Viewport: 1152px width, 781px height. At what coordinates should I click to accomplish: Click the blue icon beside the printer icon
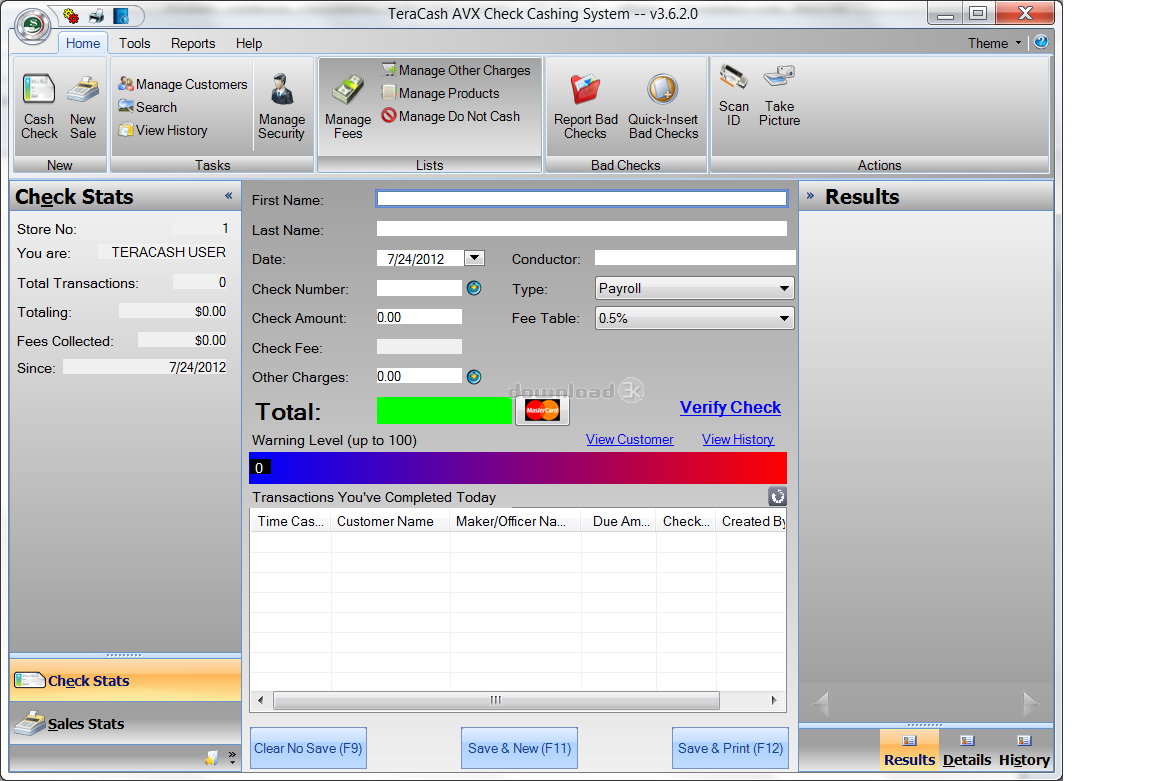120,15
